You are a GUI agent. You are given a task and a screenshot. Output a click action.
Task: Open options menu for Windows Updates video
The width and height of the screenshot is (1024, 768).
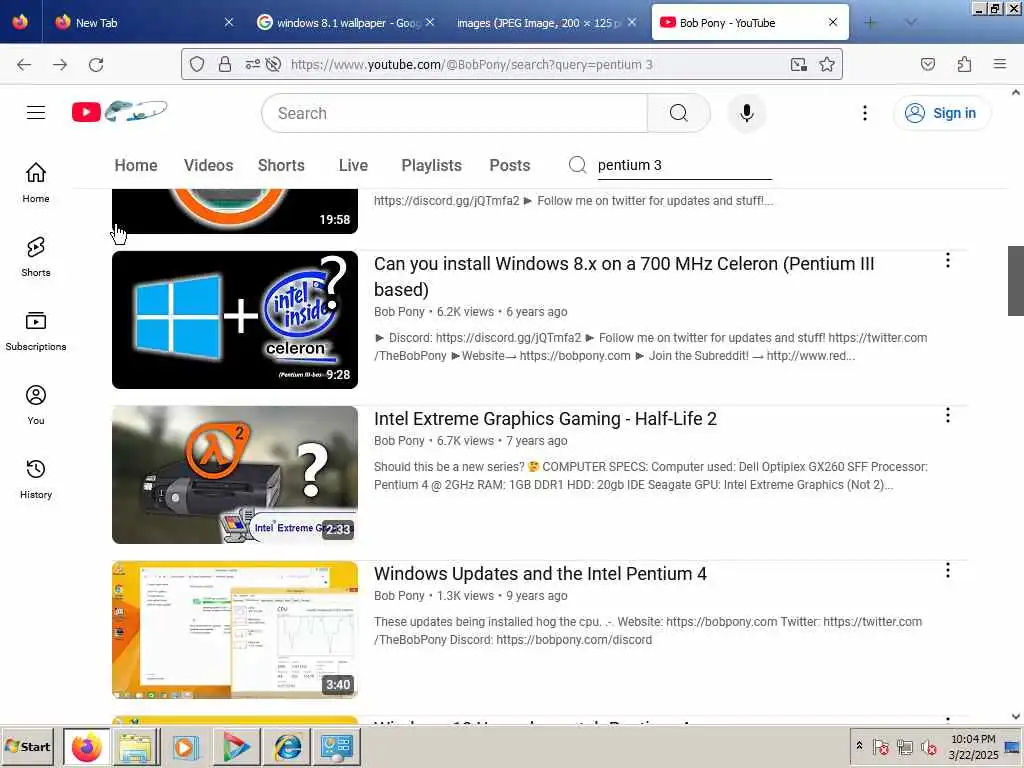[x=948, y=570]
